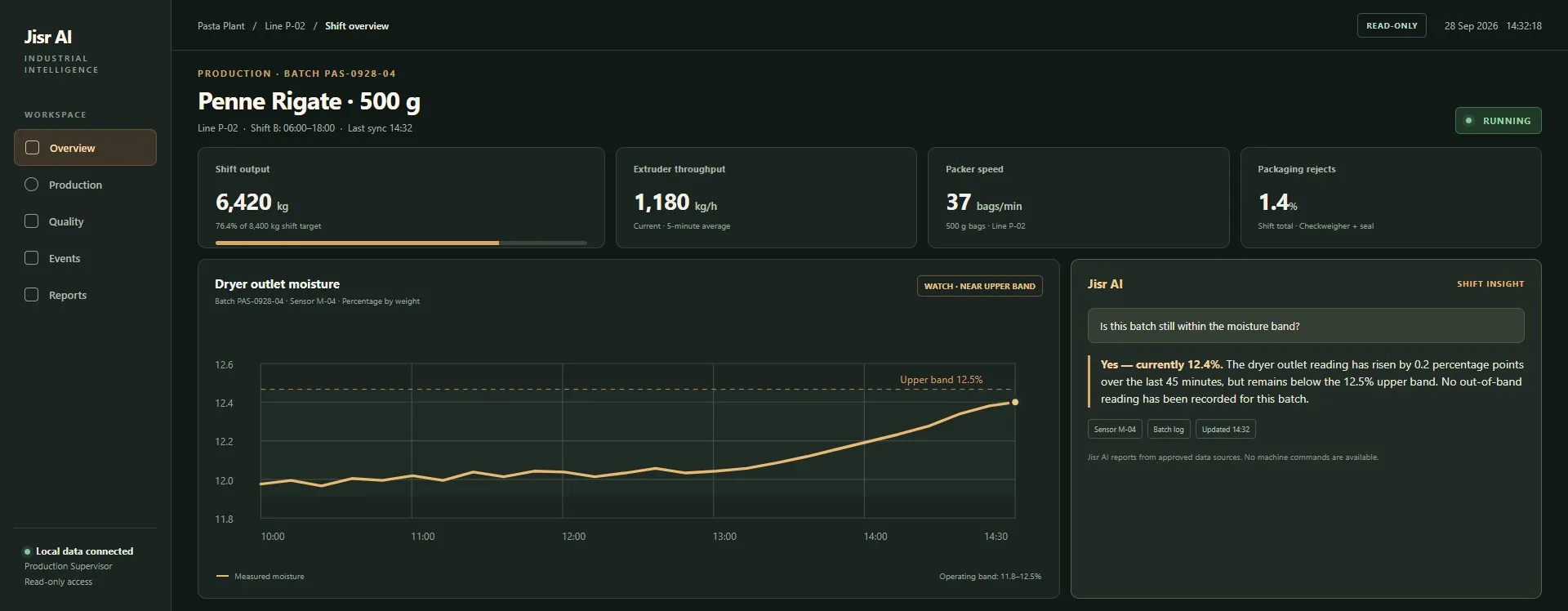Click the Production Supervisor role text
Image resolution: width=1568 pixels, height=611 pixels.
69,567
